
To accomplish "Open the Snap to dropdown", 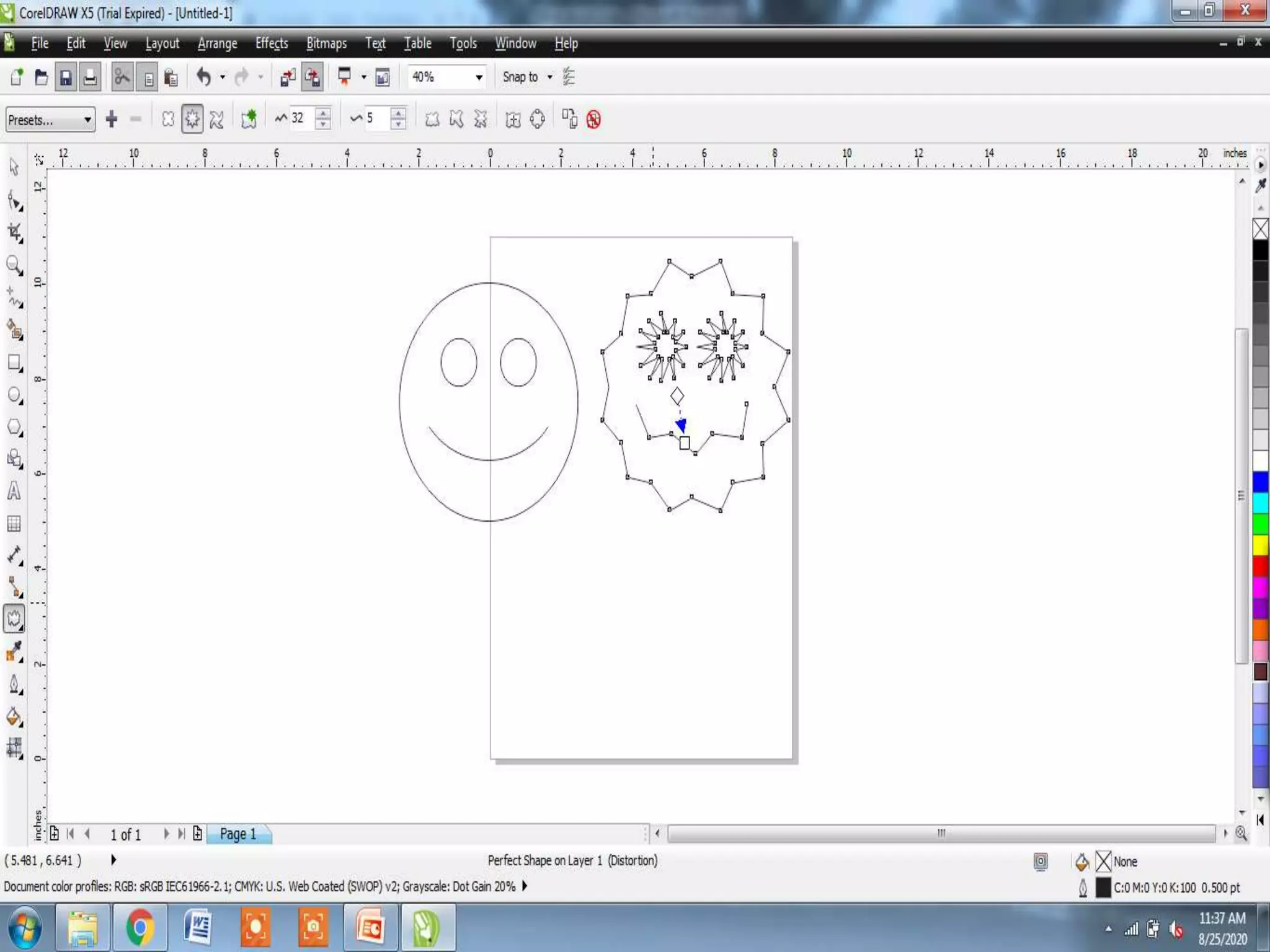I will point(549,77).
